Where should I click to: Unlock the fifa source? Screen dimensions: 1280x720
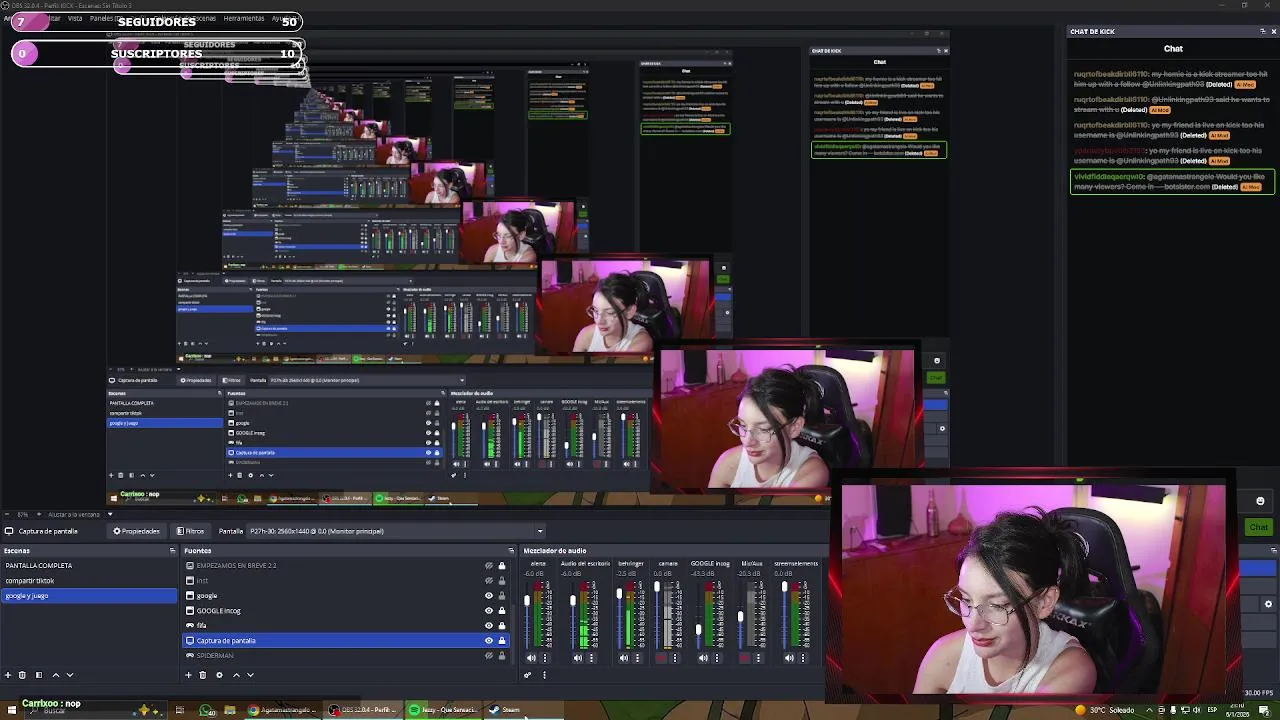(x=502, y=626)
